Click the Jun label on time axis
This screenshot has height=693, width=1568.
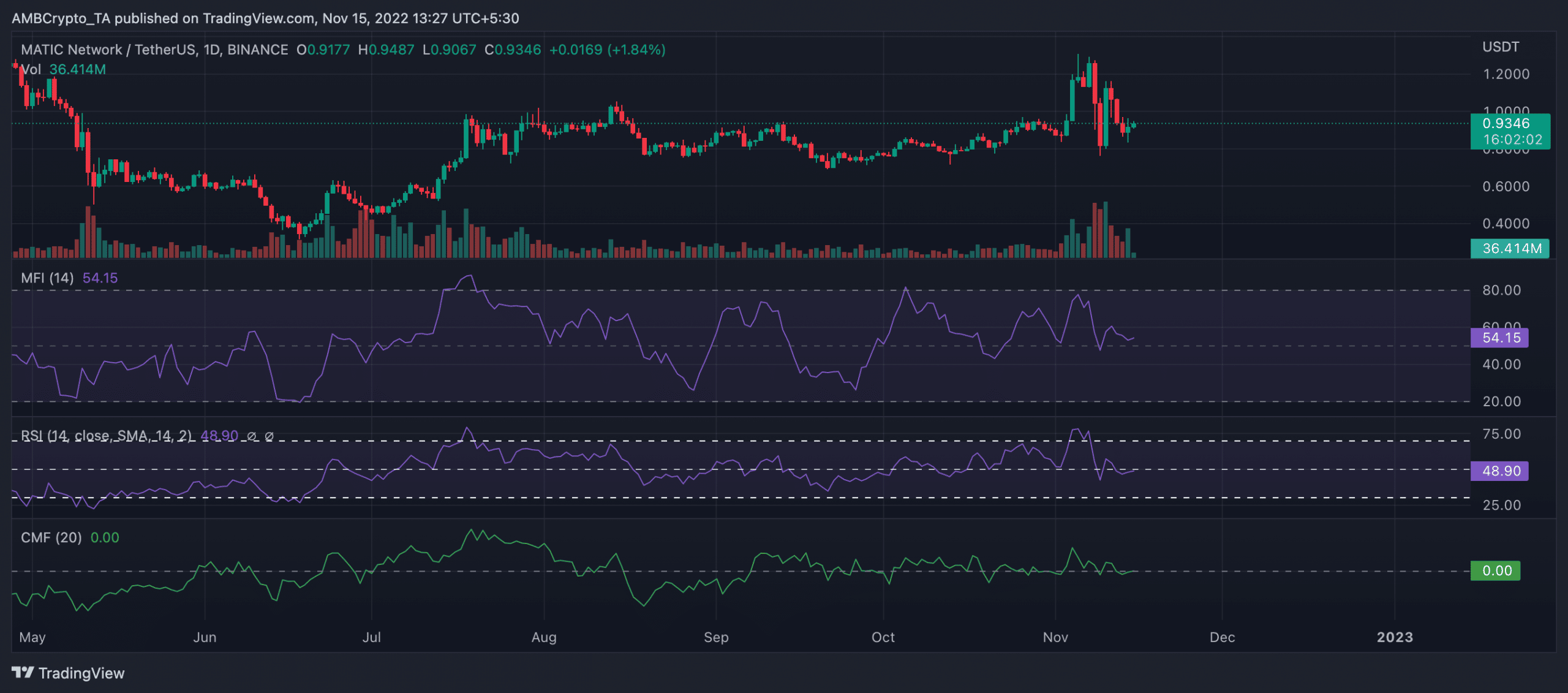[x=205, y=637]
